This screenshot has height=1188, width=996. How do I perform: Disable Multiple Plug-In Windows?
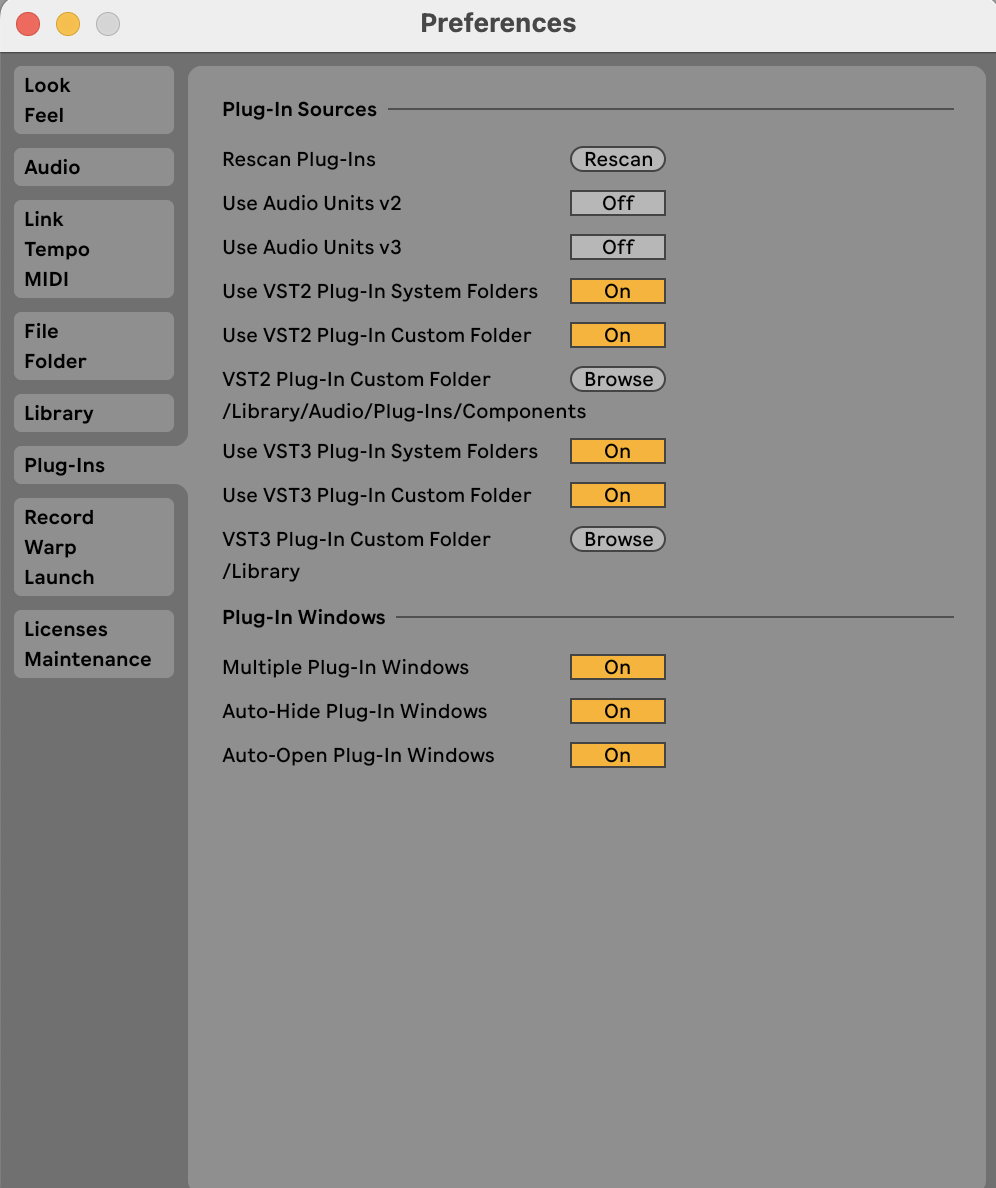point(617,667)
